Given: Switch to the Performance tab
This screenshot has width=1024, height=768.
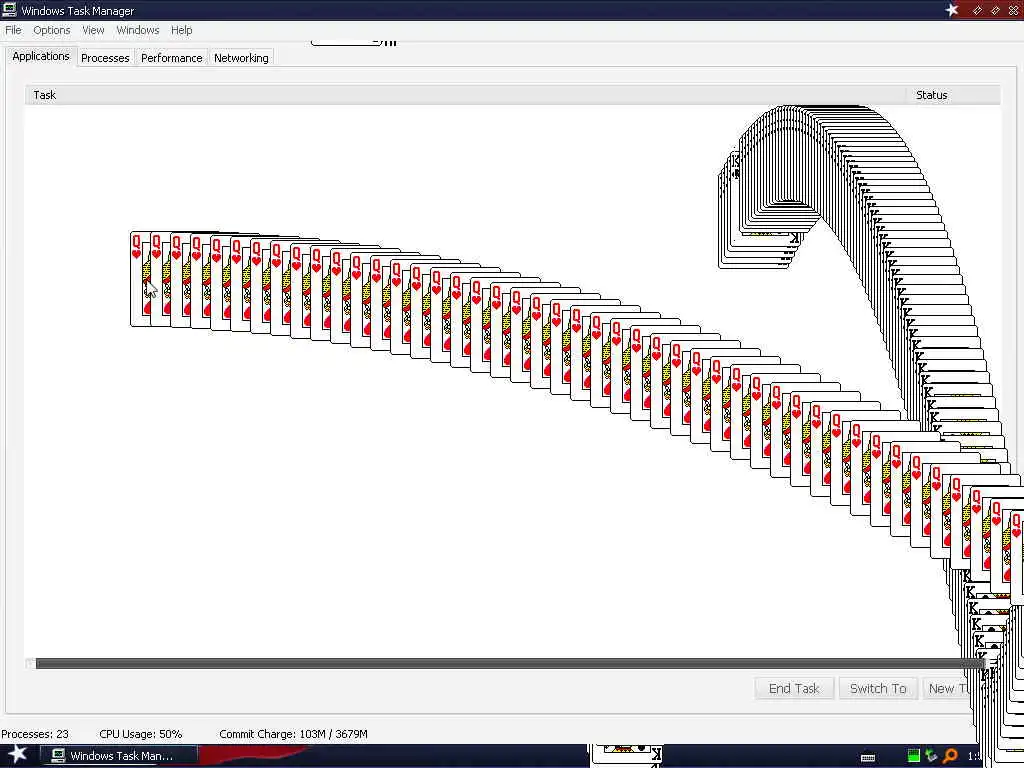Looking at the screenshot, I should [x=172, y=58].
